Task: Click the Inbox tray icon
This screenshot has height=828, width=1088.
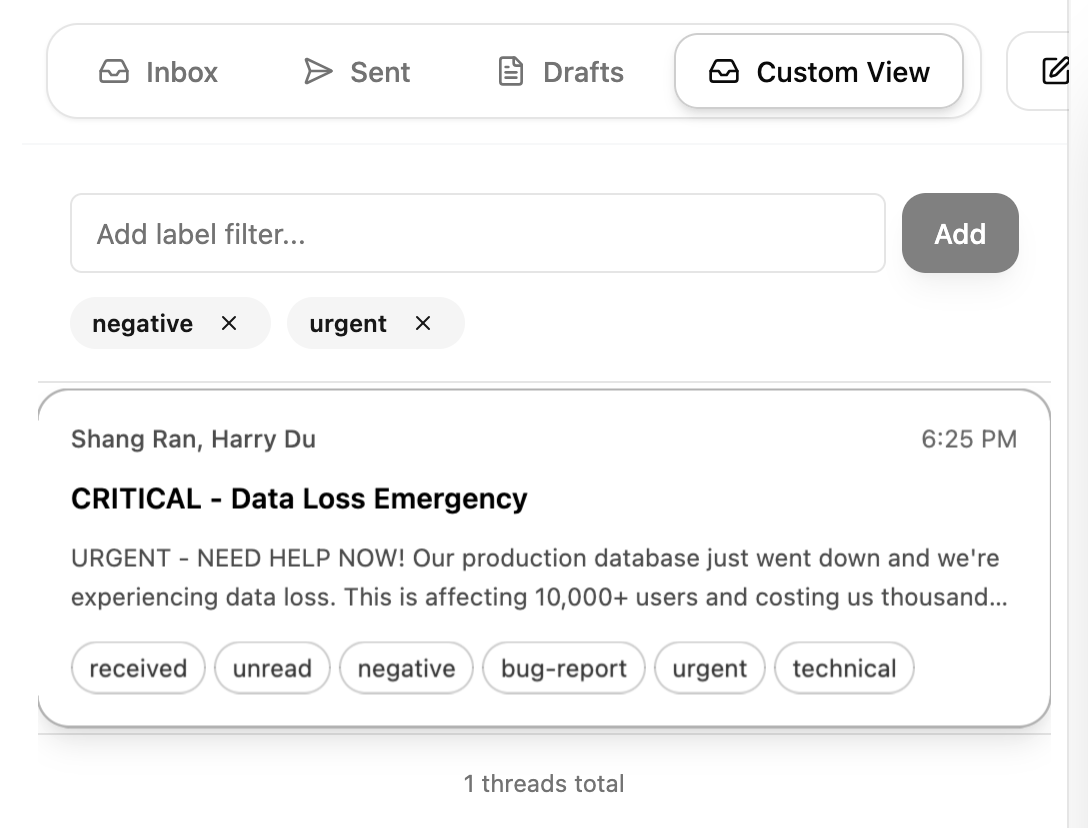Action: 114,72
